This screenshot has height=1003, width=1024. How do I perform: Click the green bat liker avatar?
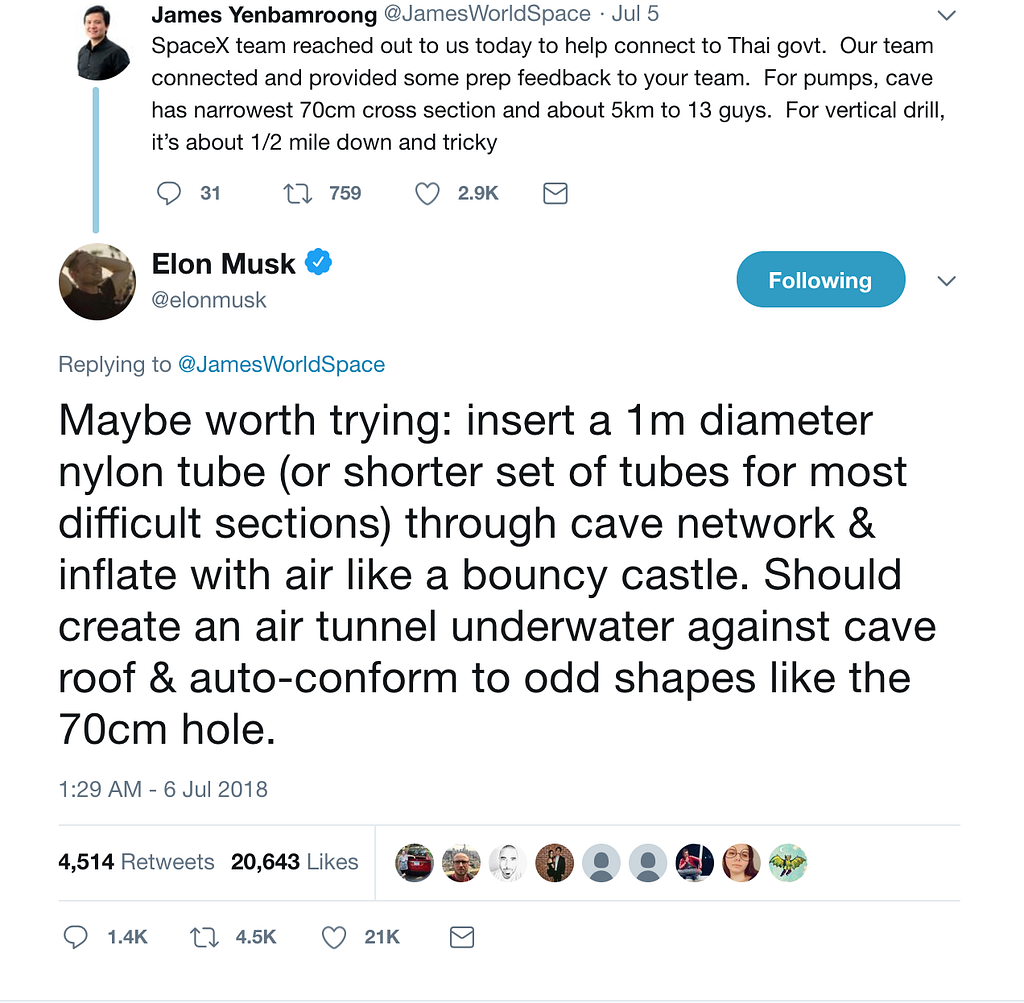click(x=787, y=862)
